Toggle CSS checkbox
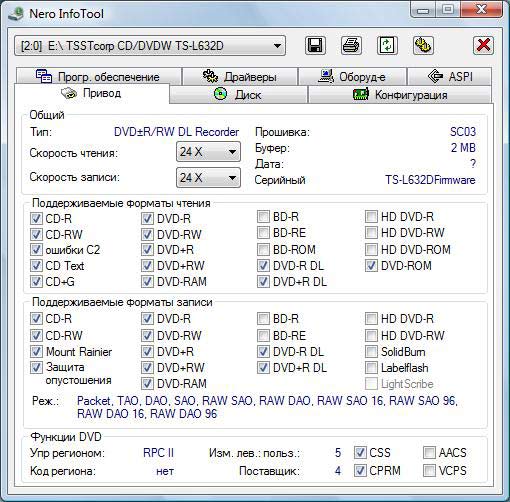This screenshot has width=510, height=502. click(360, 453)
